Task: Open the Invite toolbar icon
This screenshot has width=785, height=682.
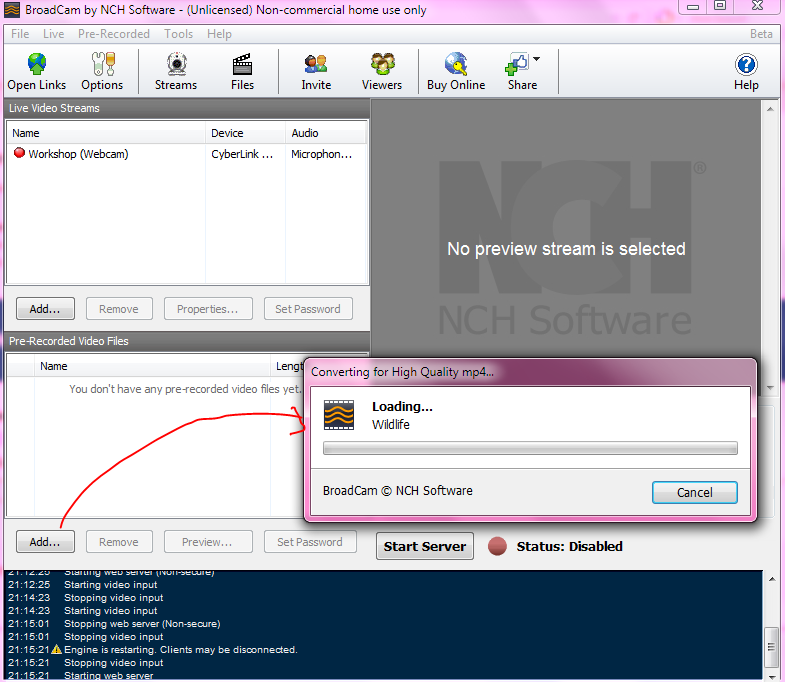Action: (316, 64)
